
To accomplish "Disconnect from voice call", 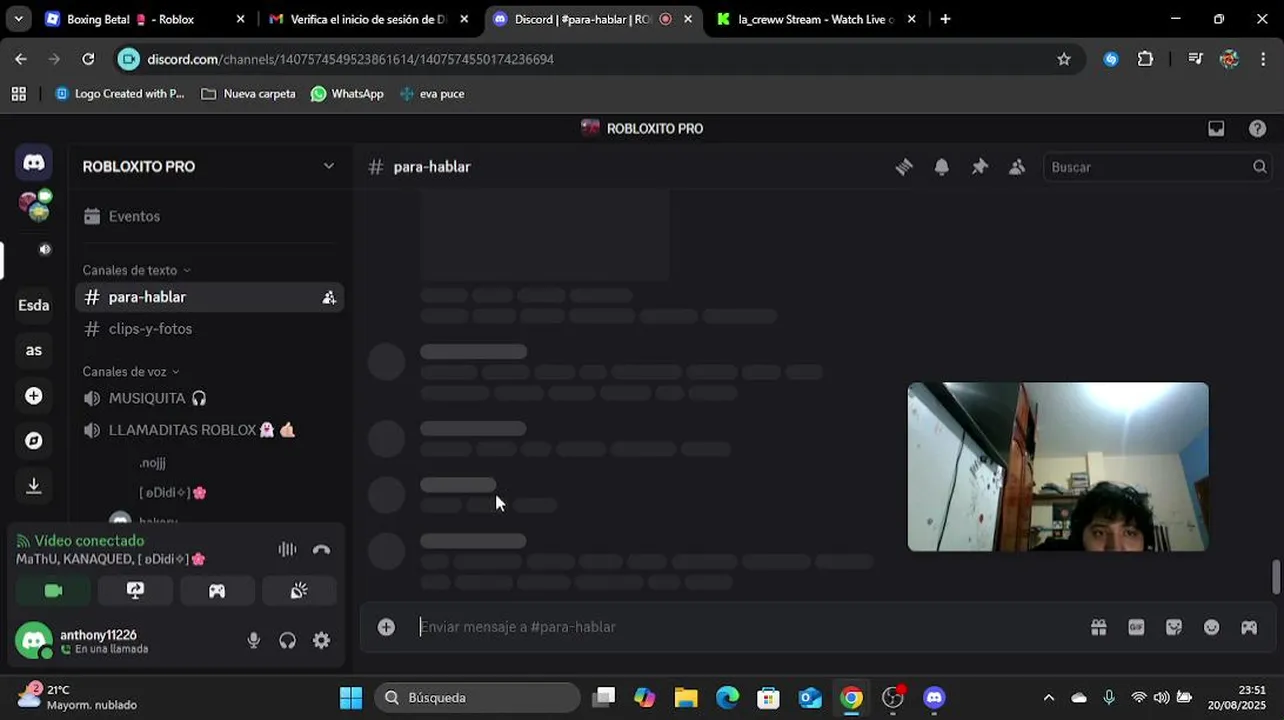I will click(321, 549).
